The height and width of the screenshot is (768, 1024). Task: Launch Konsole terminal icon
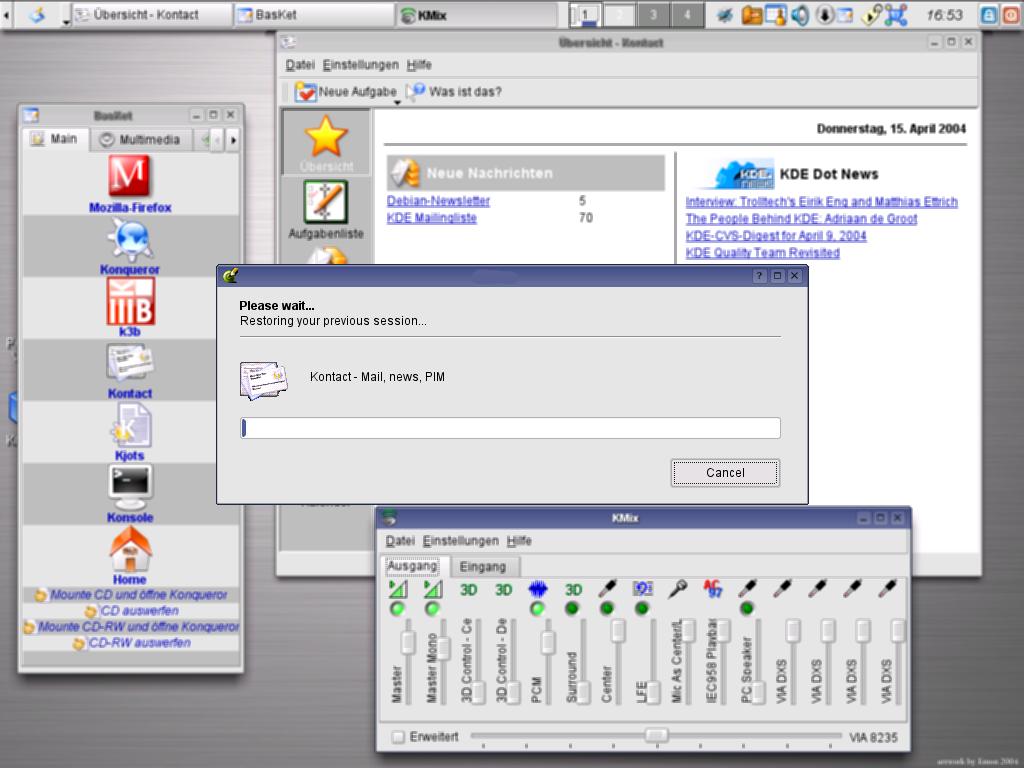point(130,487)
